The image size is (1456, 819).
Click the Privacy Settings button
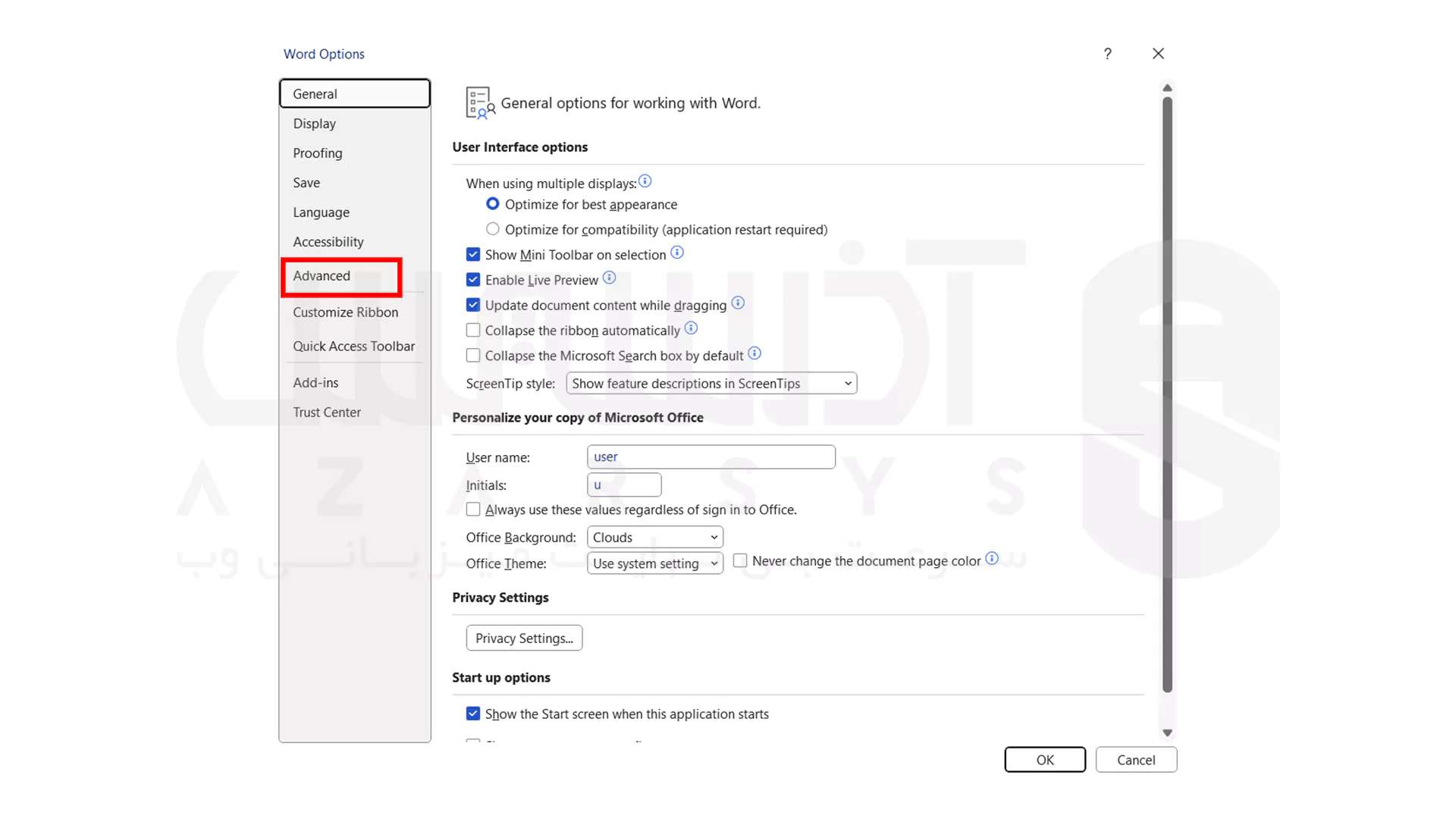click(524, 639)
